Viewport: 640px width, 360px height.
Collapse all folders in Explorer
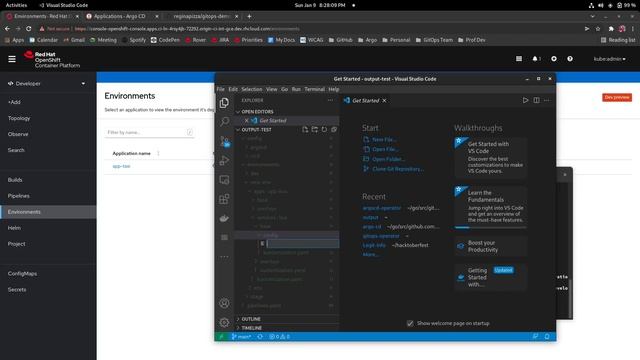[x=334, y=129]
